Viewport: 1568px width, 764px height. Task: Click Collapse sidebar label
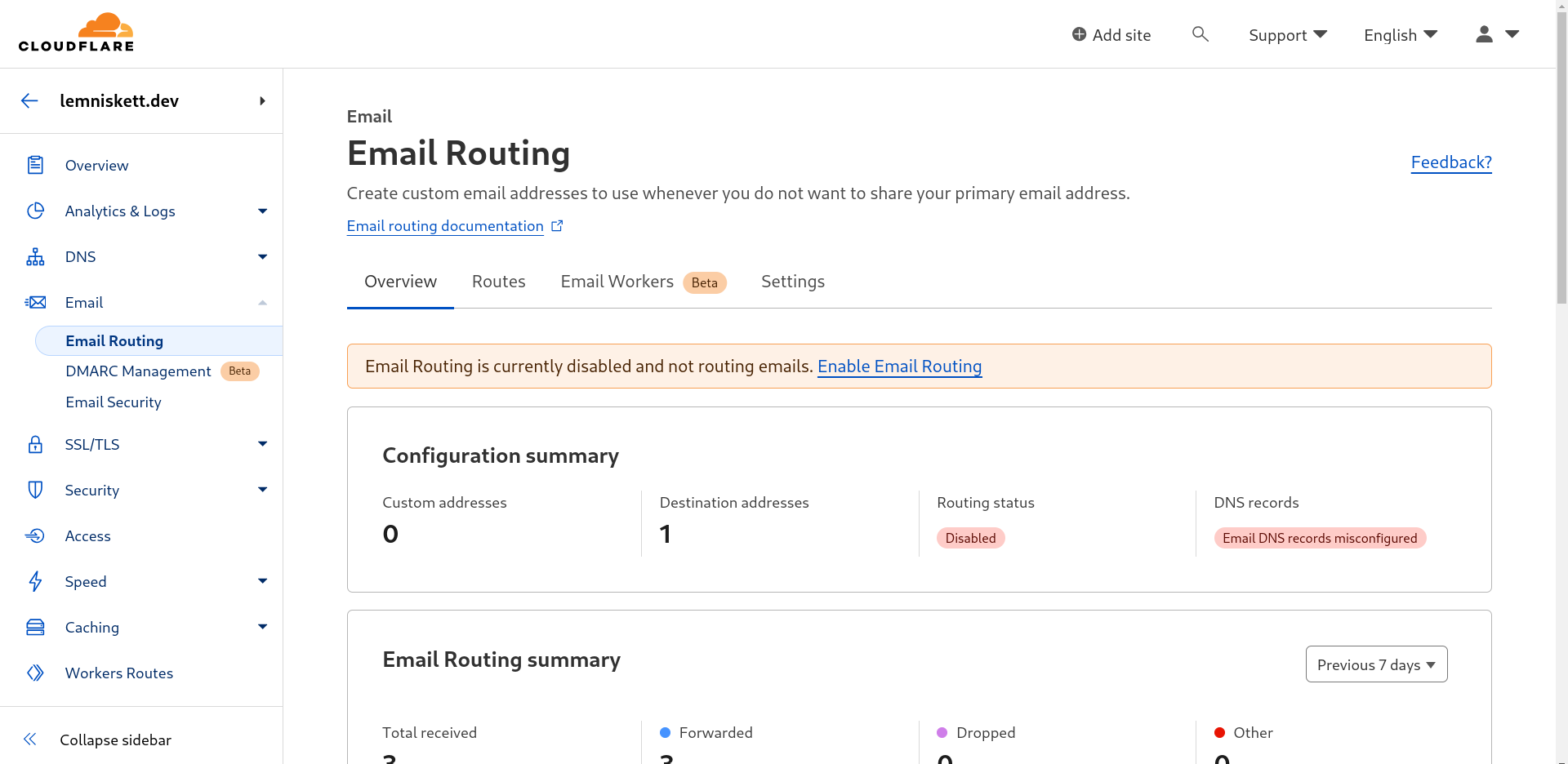(115, 740)
